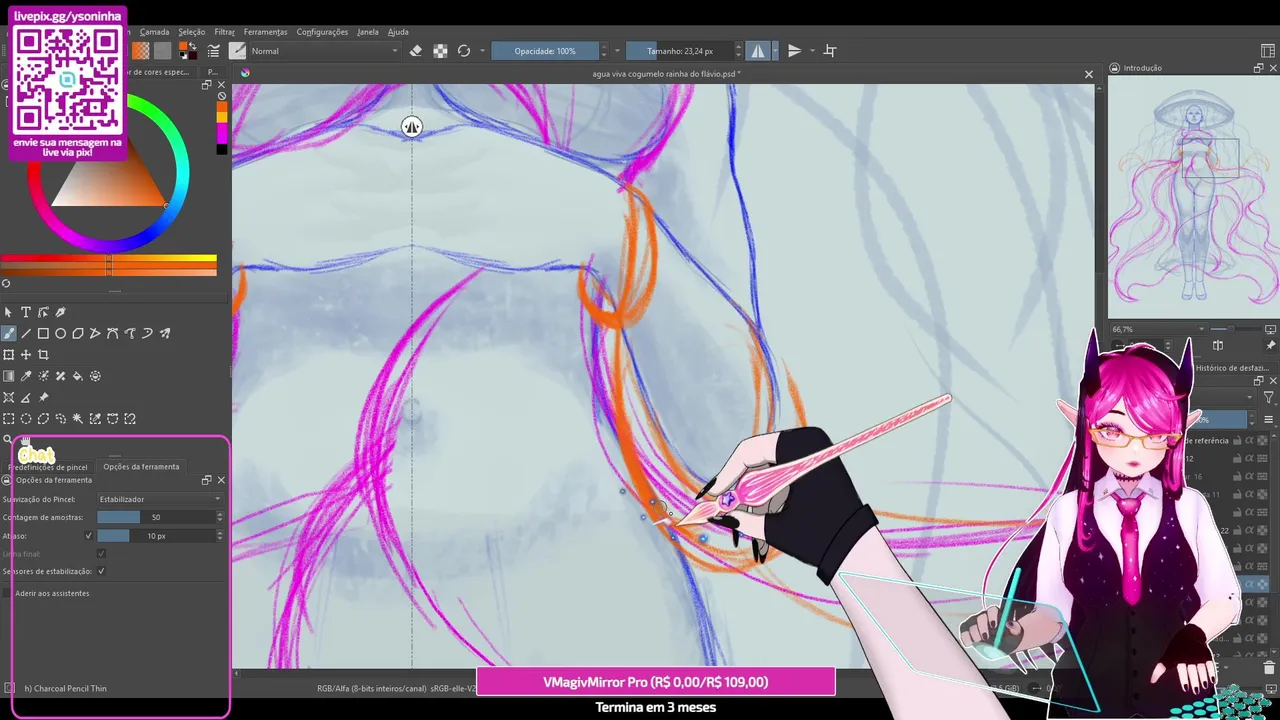Choose workspace icon at toolbar right
This screenshot has width=1280, height=720.
point(1269,51)
